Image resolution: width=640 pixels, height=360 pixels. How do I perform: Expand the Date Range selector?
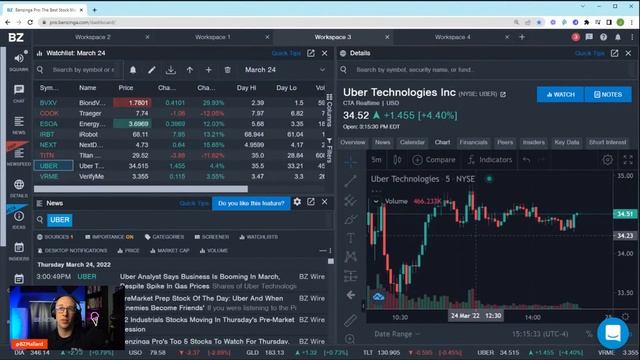(397, 334)
